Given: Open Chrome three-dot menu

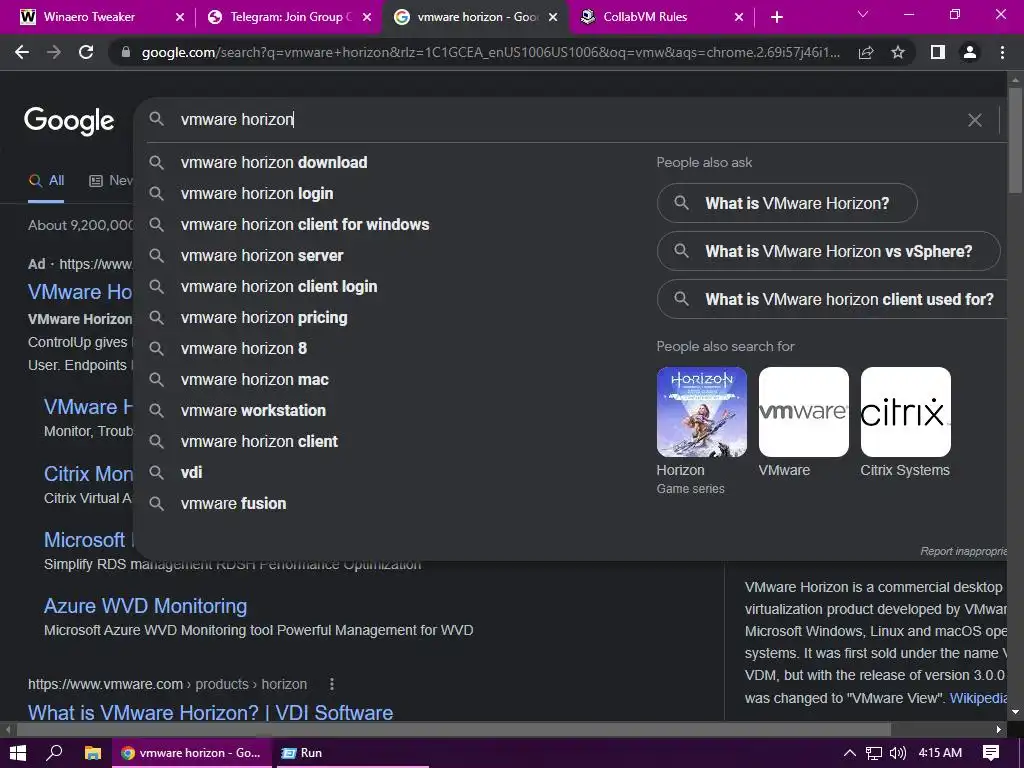Looking at the screenshot, I should [1002, 52].
